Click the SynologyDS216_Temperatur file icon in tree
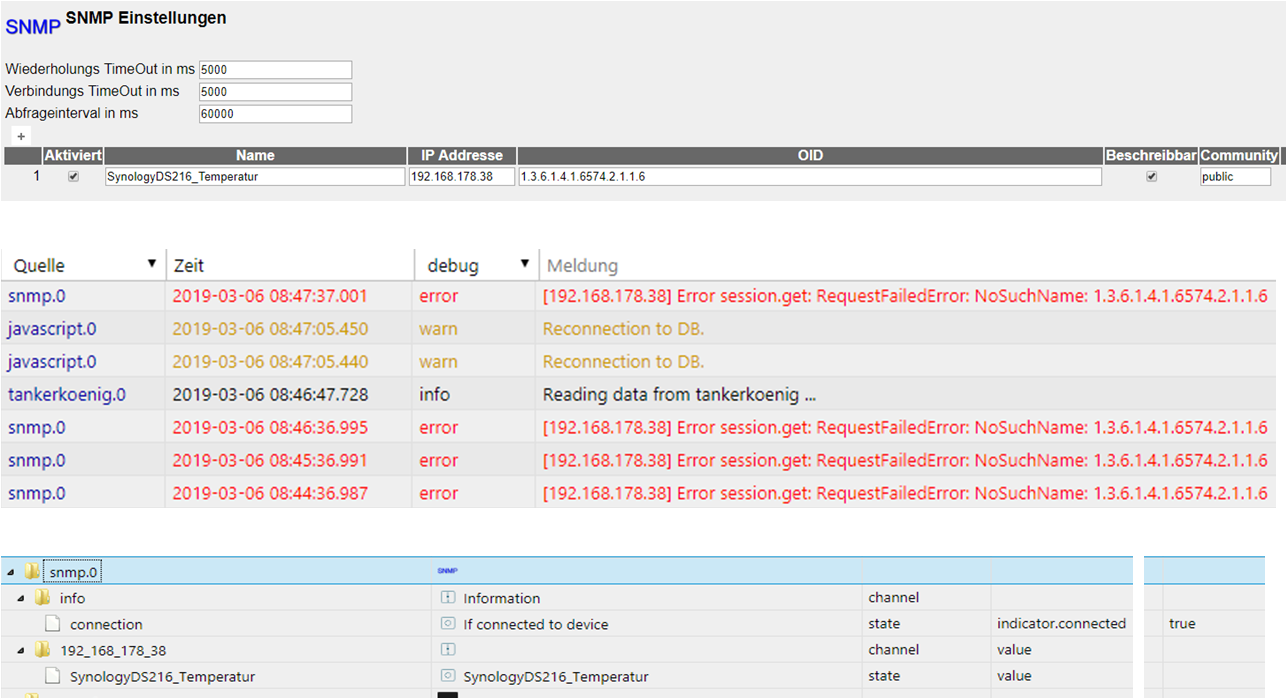 click(52, 676)
